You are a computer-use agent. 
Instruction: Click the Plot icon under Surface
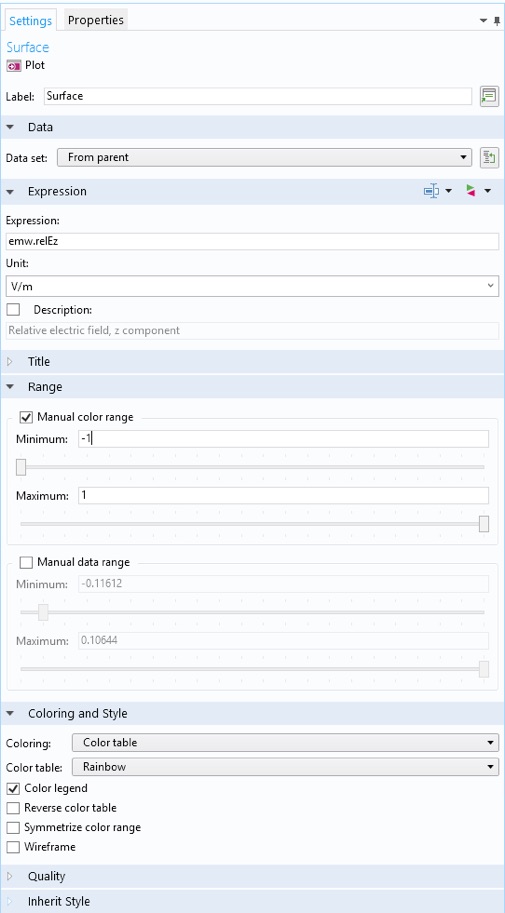[x=13, y=66]
